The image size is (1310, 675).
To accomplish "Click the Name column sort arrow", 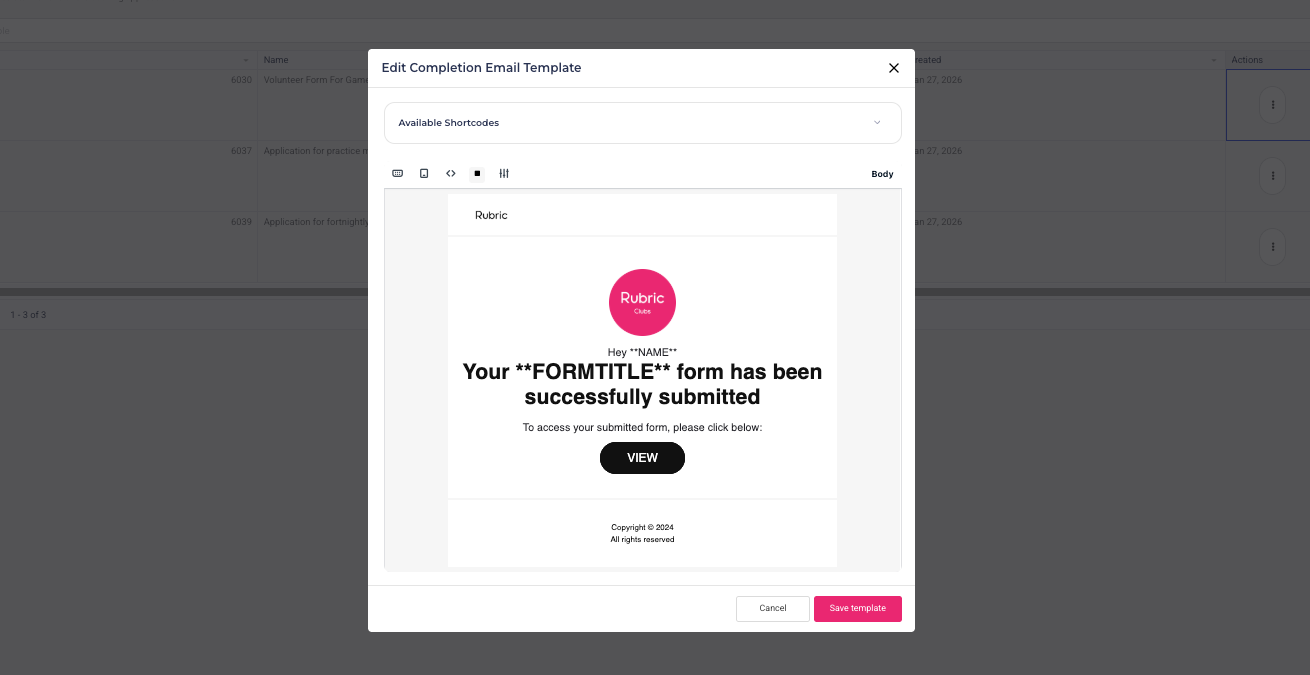I will click(246, 60).
